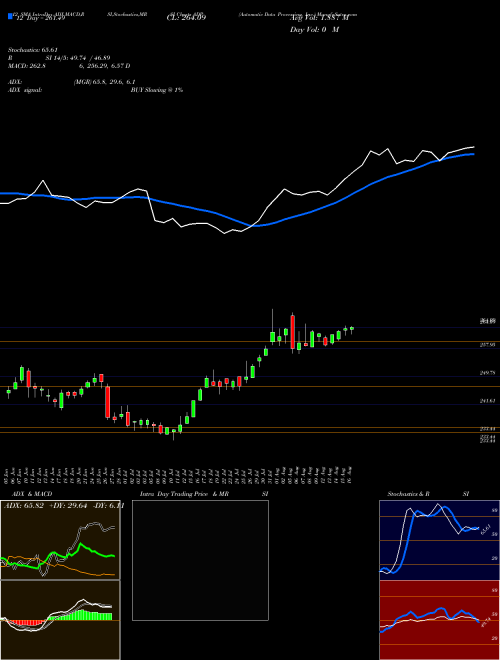Click the 'ADX signal:' label
The image size is (500, 660).
tap(25, 90)
